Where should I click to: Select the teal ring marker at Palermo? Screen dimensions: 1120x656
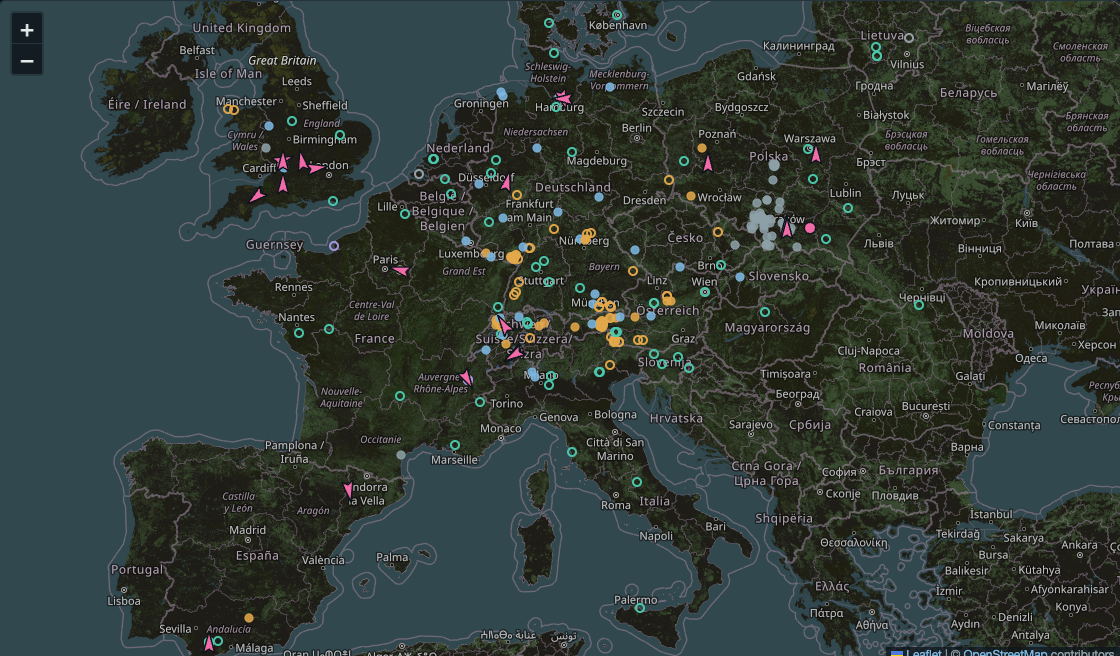click(640, 608)
